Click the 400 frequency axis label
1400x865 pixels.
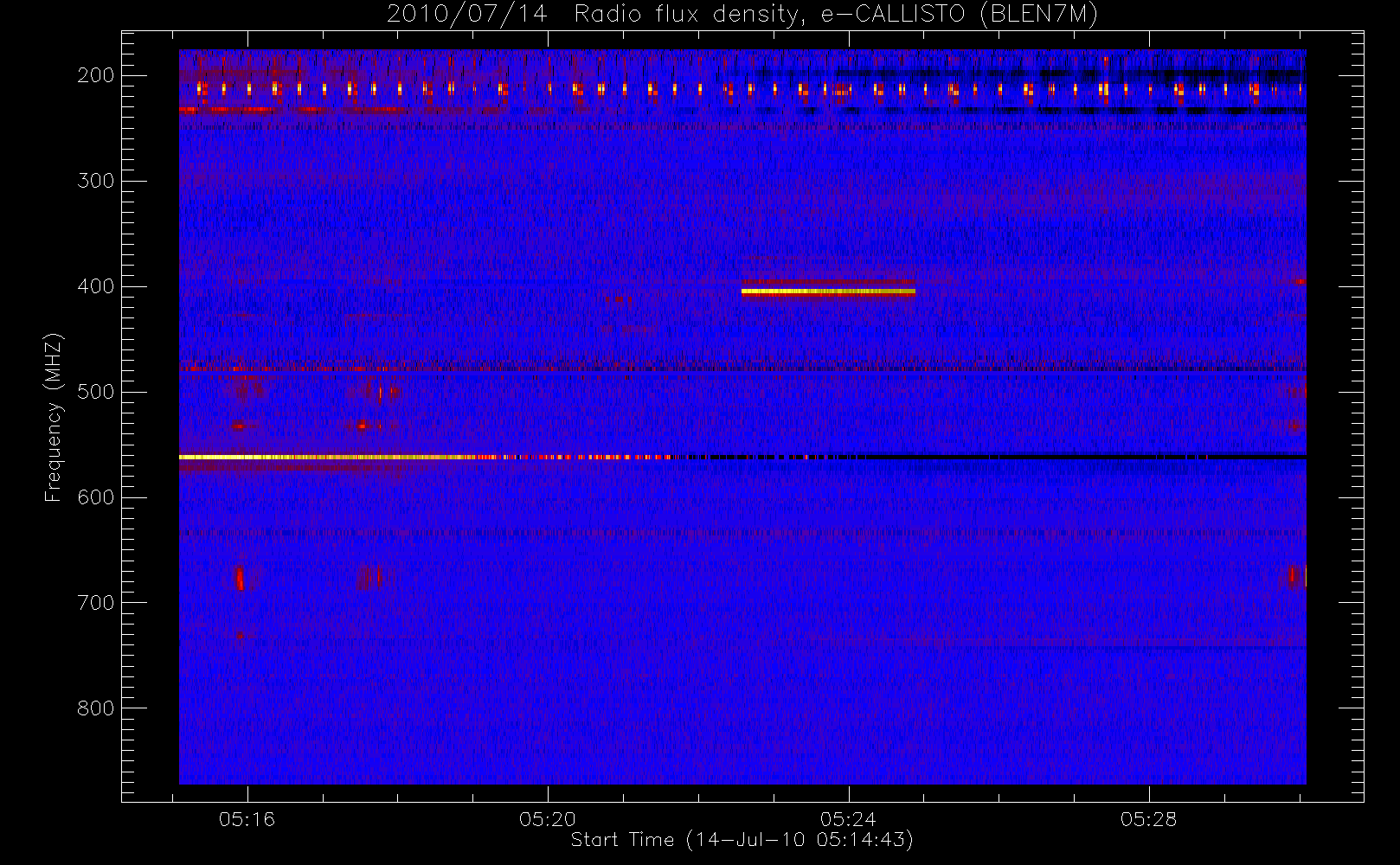[96, 286]
